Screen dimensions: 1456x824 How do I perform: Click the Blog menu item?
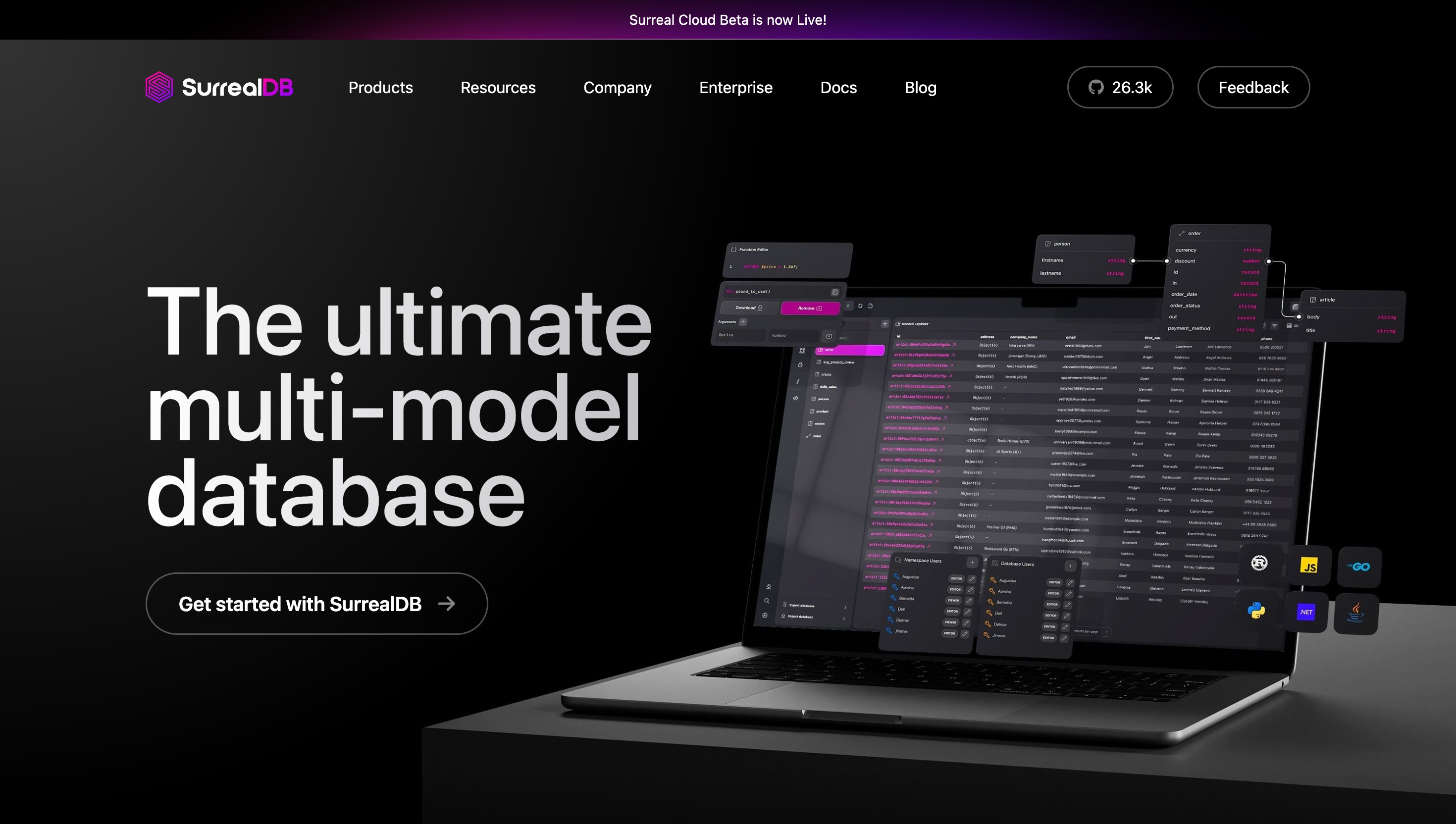[x=920, y=87]
